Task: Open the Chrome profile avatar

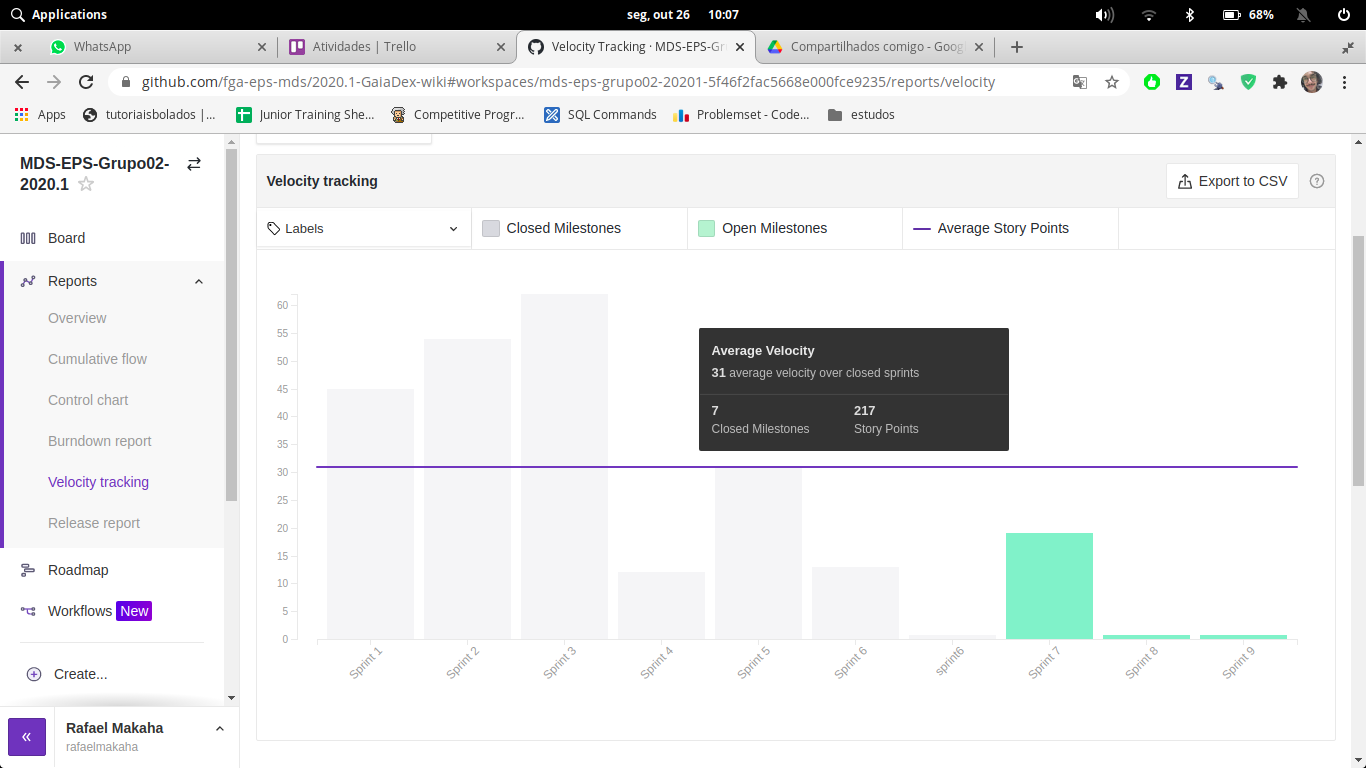Action: pos(1312,82)
